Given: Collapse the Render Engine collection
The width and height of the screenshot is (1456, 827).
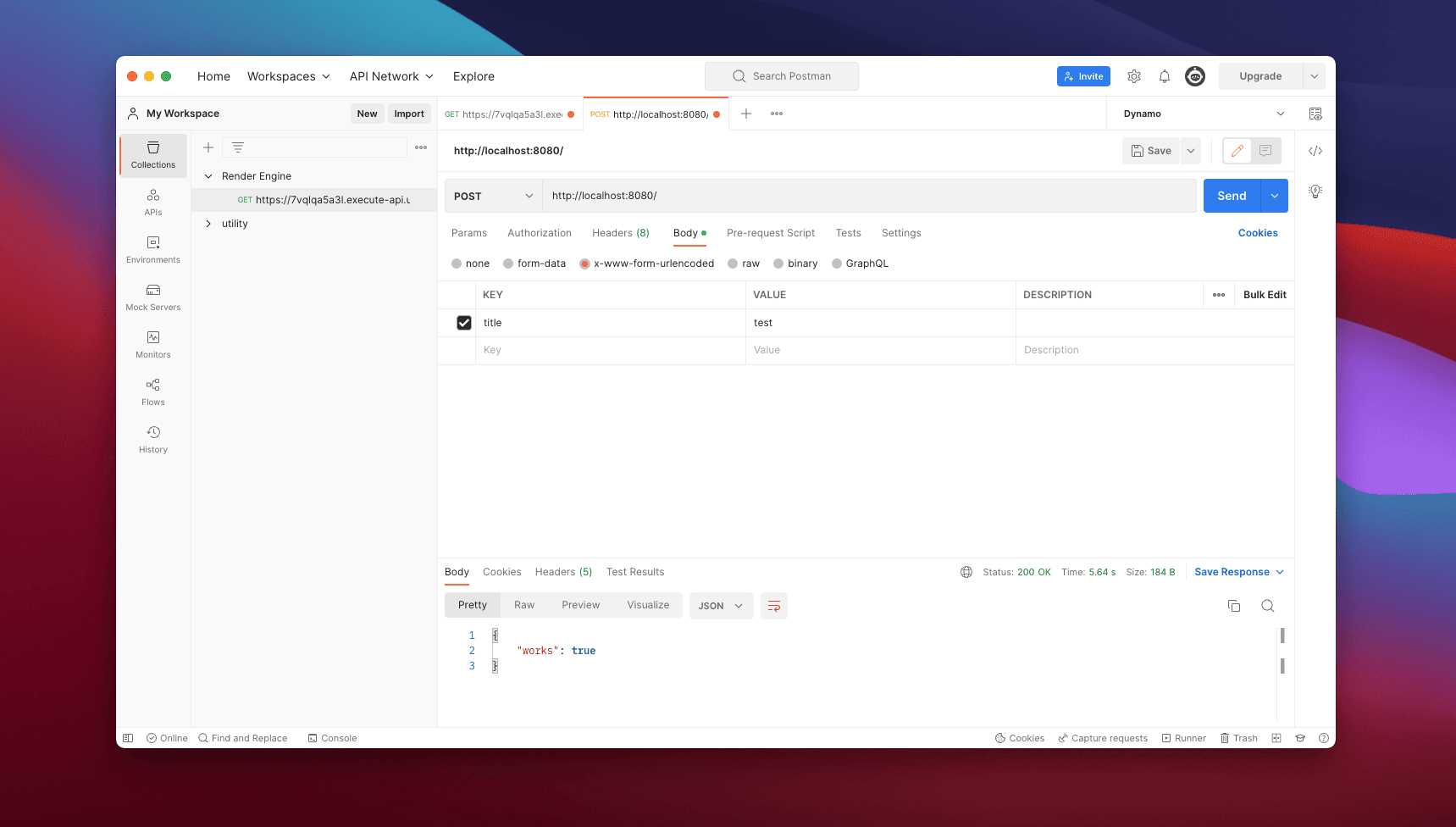Looking at the screenshot, I should click(x=208, y=176).
